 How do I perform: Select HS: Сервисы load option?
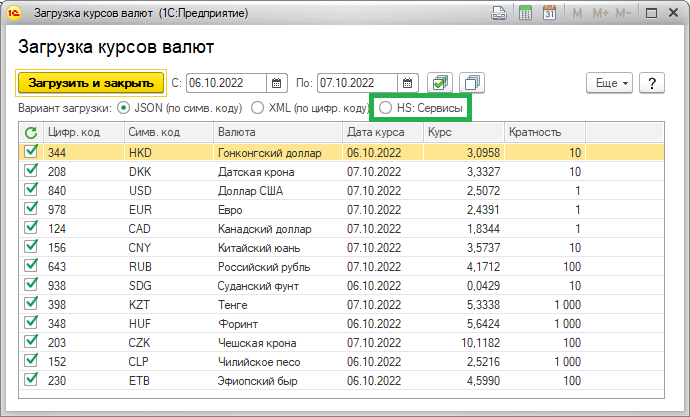[385, 108]
